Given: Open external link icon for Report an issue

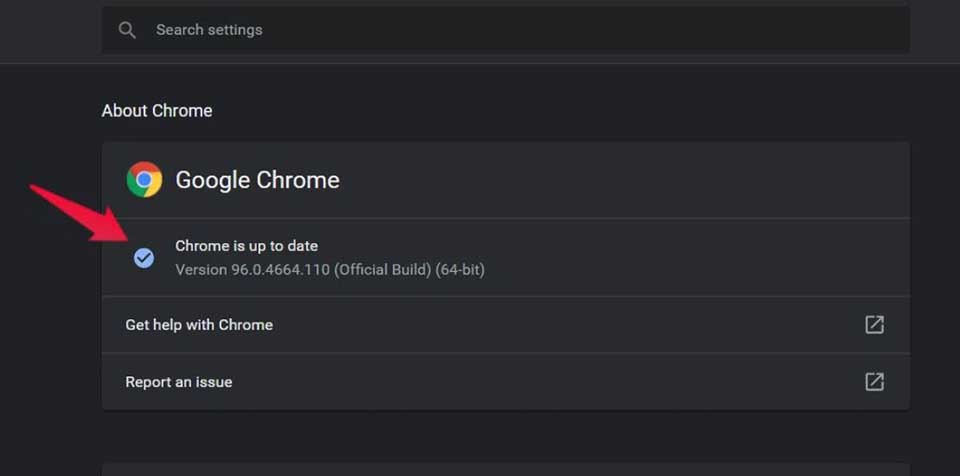Looking at the screenshot, I should point(874,382).
